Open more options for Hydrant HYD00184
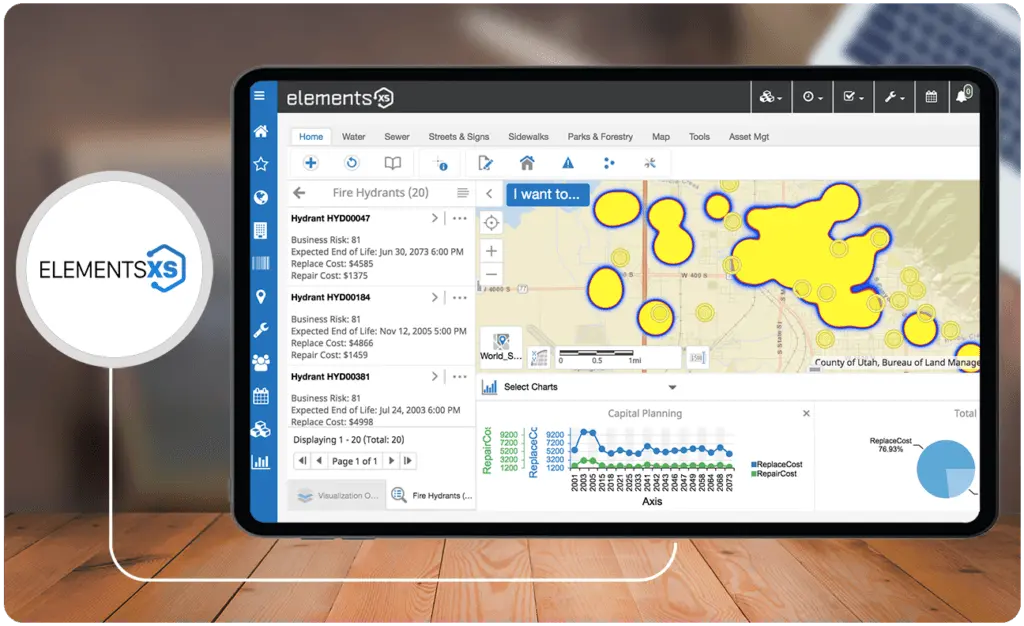This screenshot has width=1024, height=626. (460, 298)
